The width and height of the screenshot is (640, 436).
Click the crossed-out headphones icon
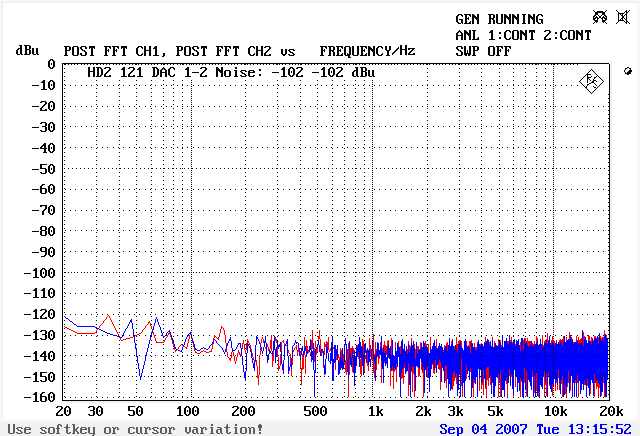click(600, 17)
